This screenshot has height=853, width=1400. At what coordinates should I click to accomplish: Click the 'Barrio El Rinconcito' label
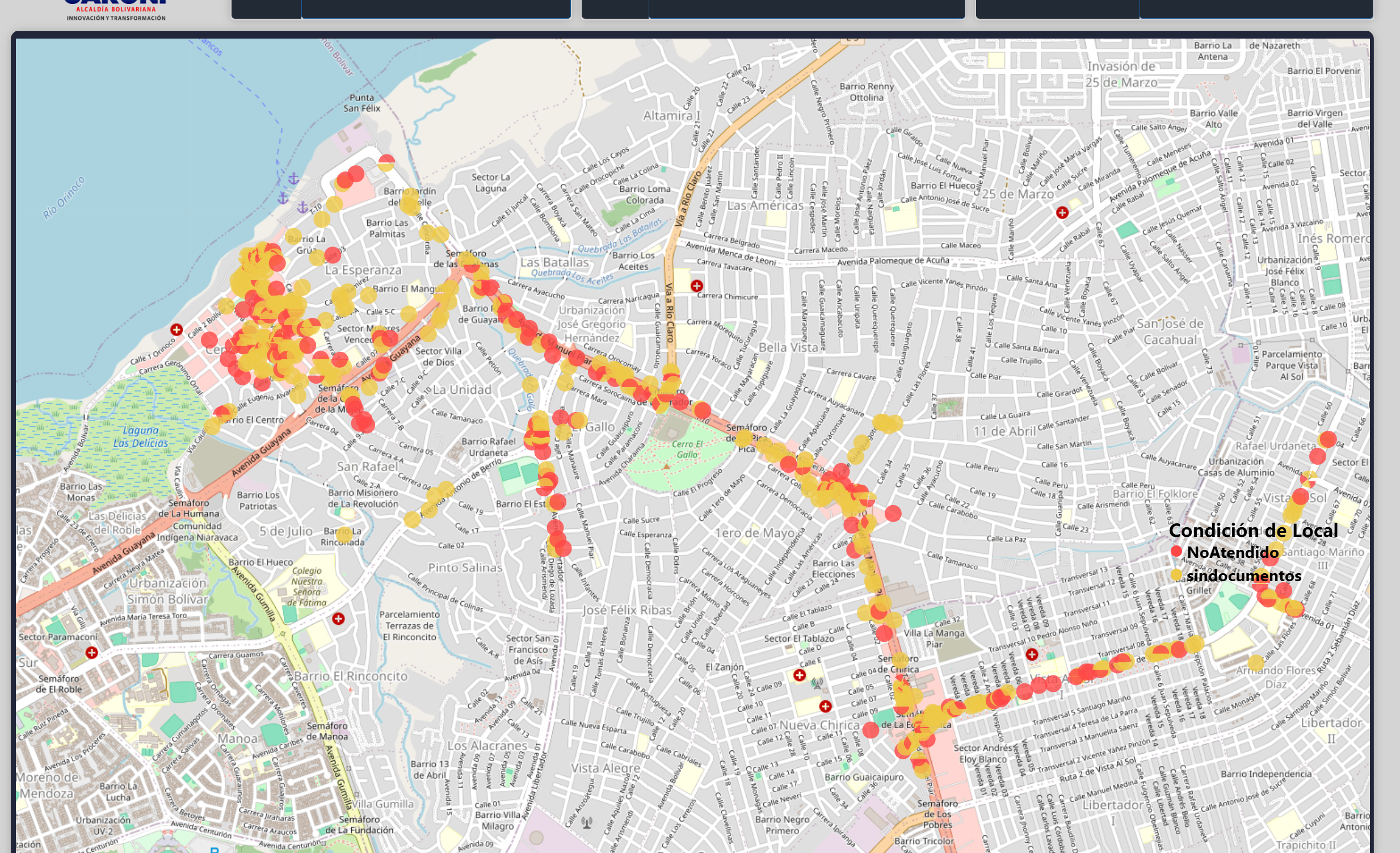pyautogui.click(x=351, y=676)
